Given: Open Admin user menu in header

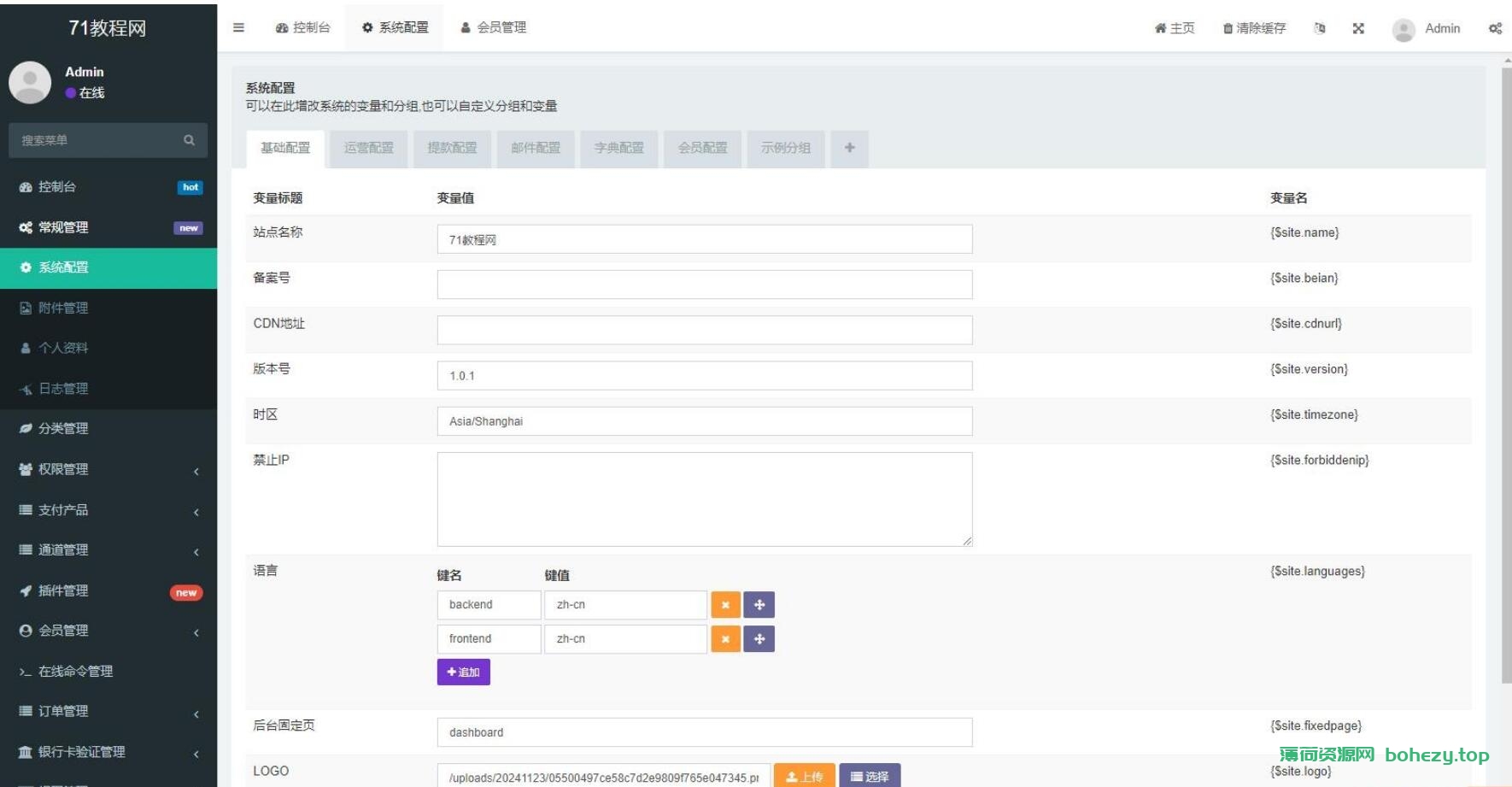Looking at the screenshot, I should pyautogui.click(x=1427, y=28).
